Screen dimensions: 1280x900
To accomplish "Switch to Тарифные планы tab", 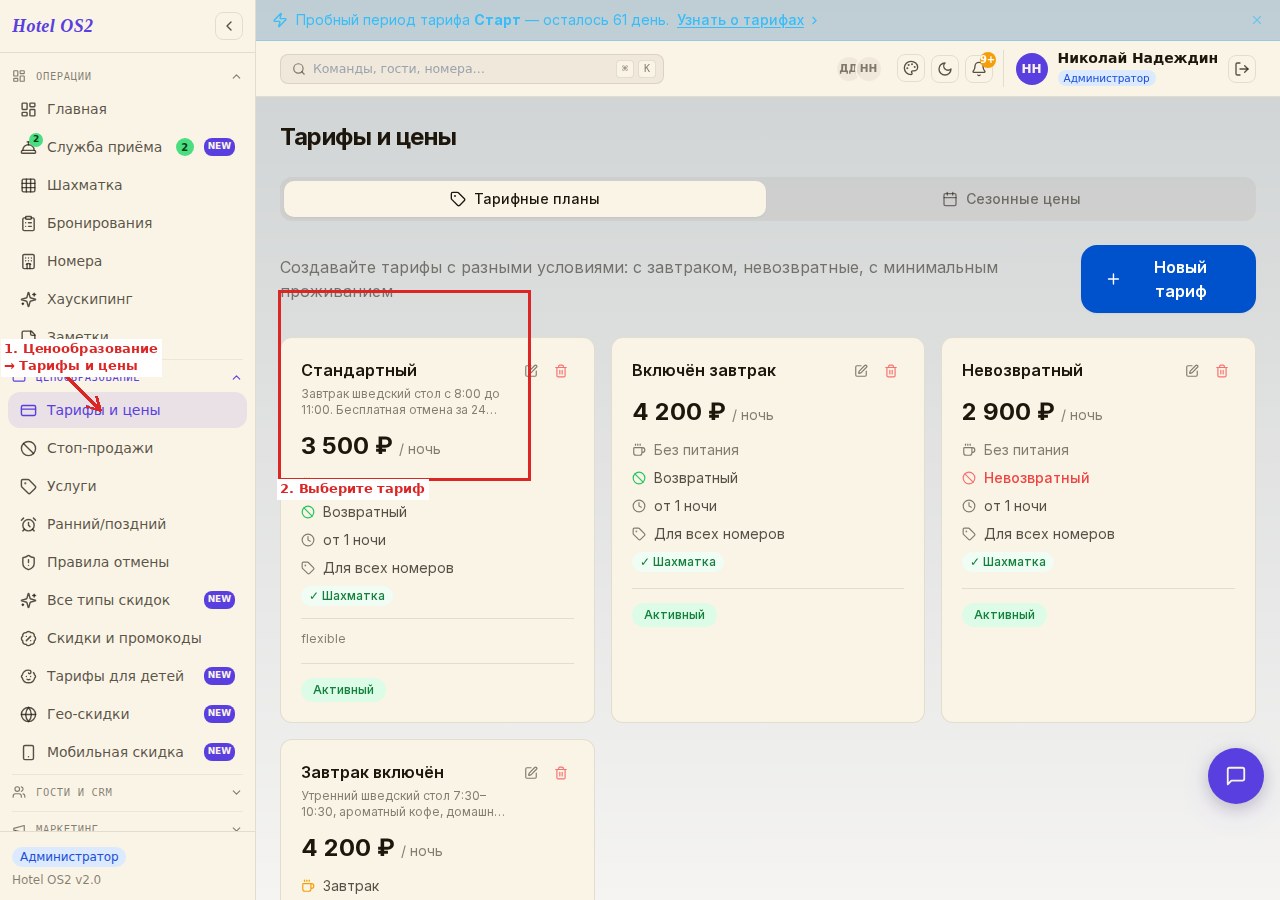I will (525, 199).
